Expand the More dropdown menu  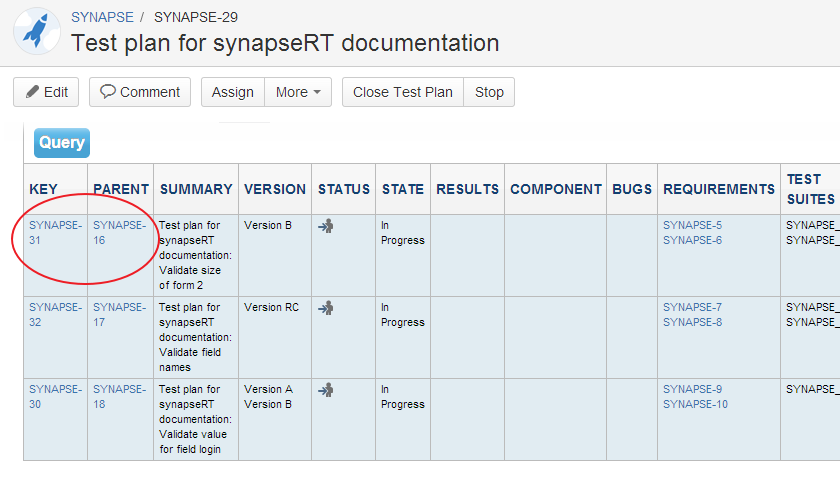(297, 92)
